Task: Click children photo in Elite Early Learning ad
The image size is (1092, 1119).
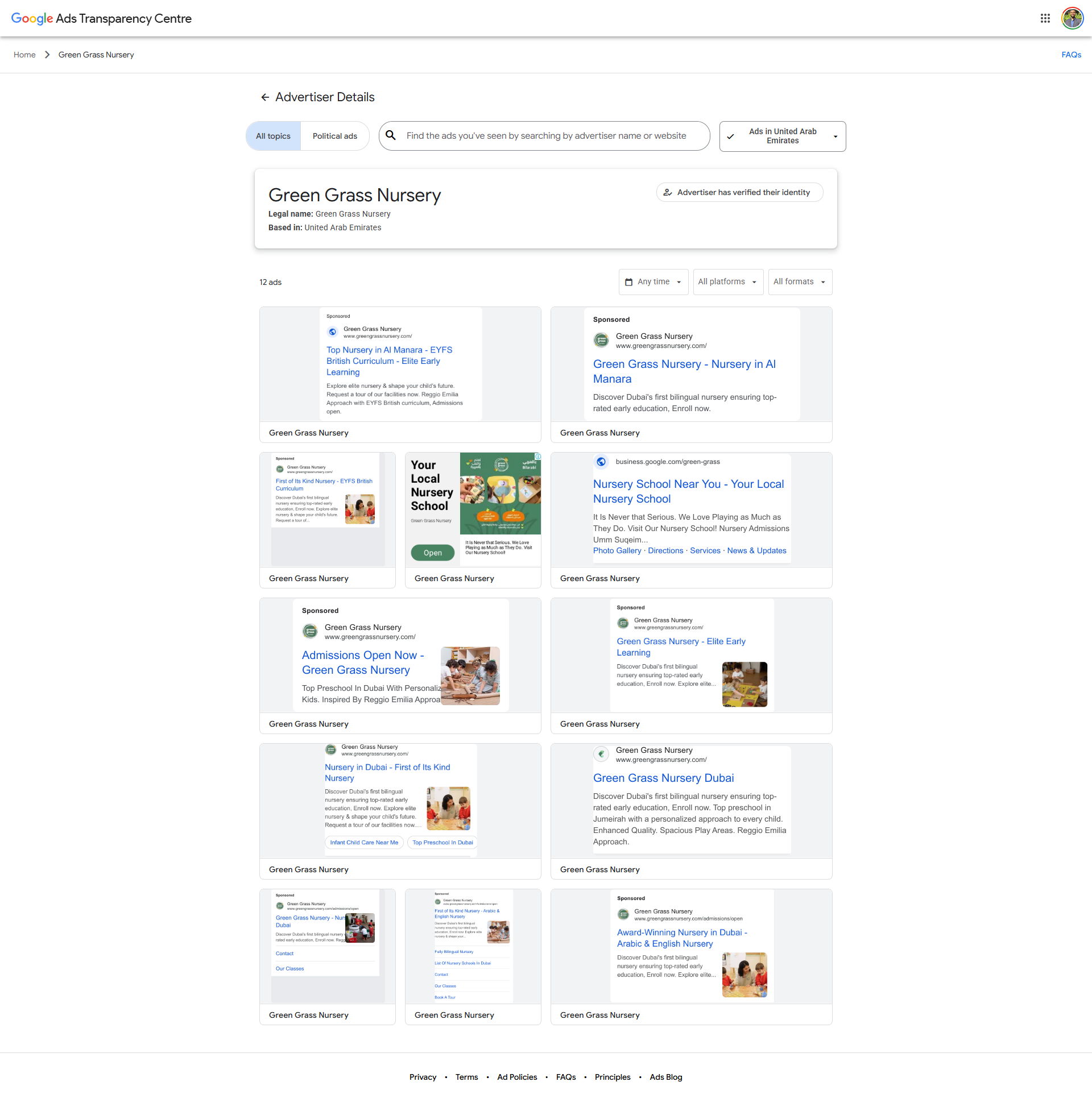Action: coord(744,684)
